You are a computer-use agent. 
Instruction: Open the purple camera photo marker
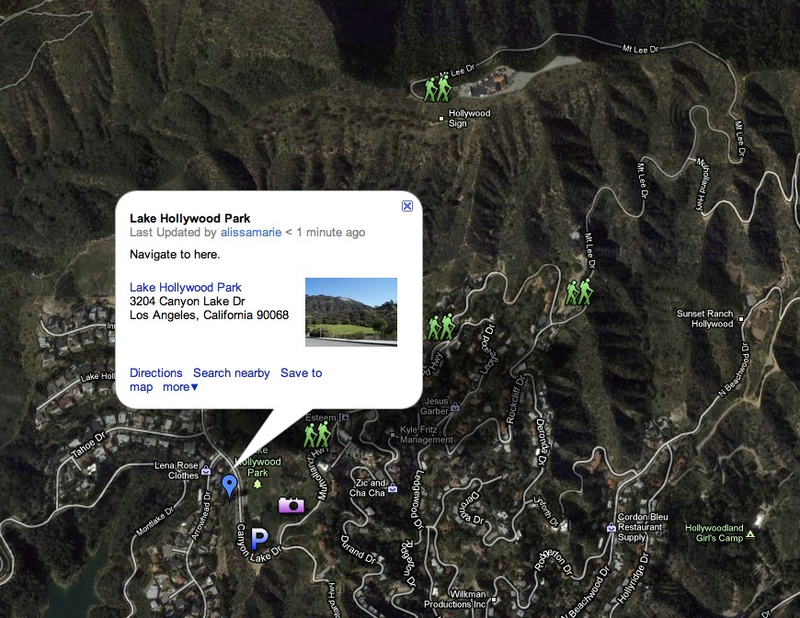click(291, 505)
